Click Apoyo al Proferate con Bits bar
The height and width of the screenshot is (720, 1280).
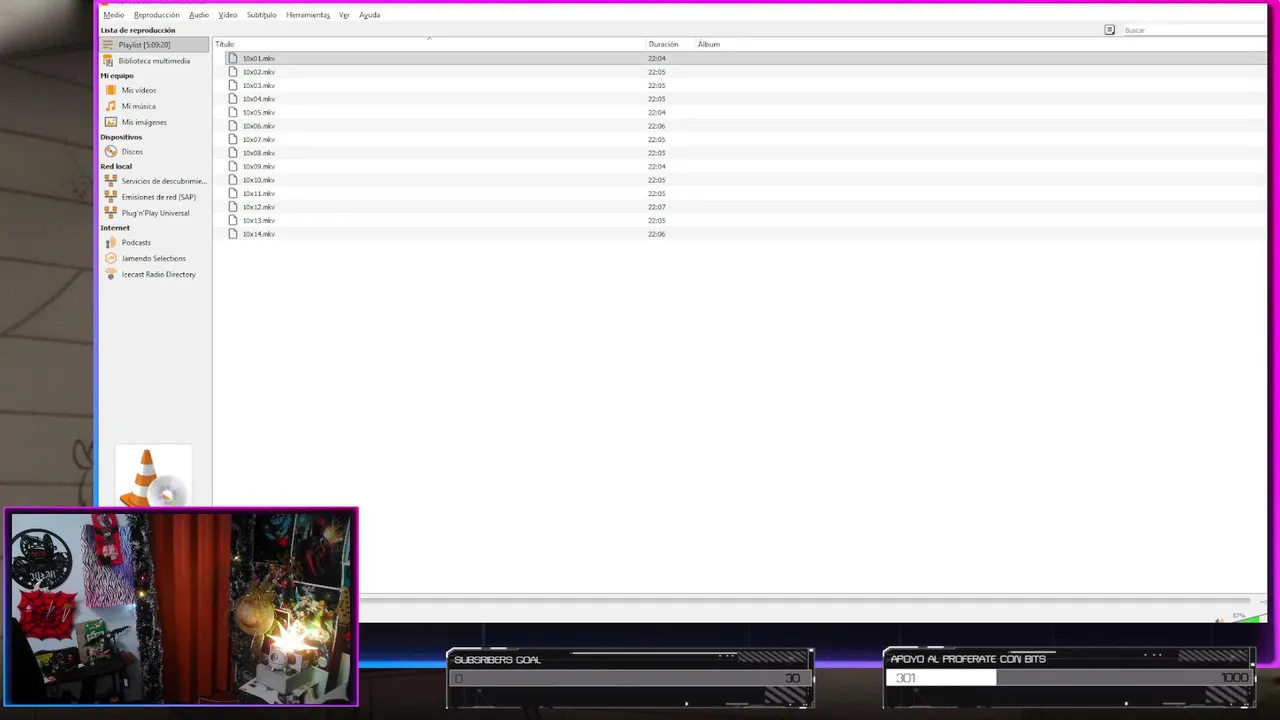(x=1069, y=678)
